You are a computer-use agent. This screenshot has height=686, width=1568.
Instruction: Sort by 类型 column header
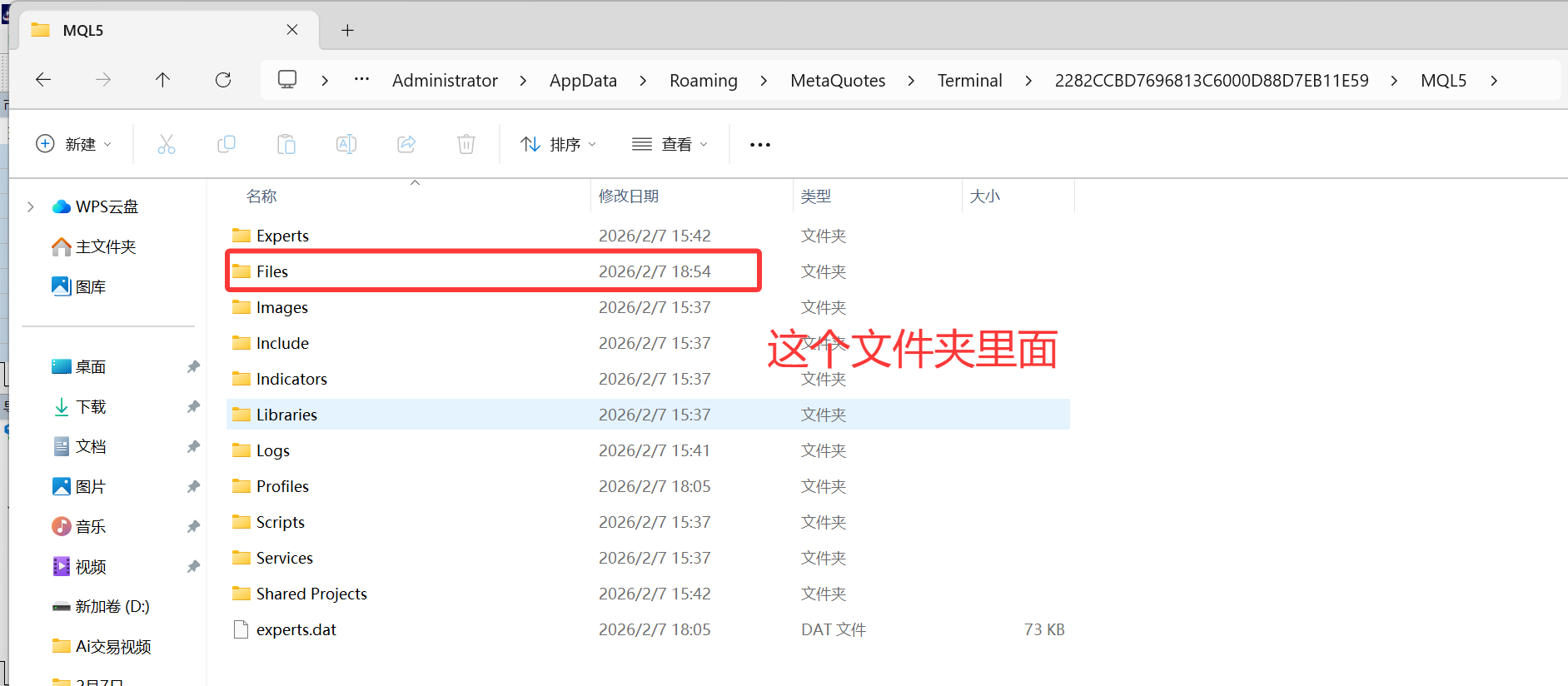pyautogui.click(x=816, y=196)
